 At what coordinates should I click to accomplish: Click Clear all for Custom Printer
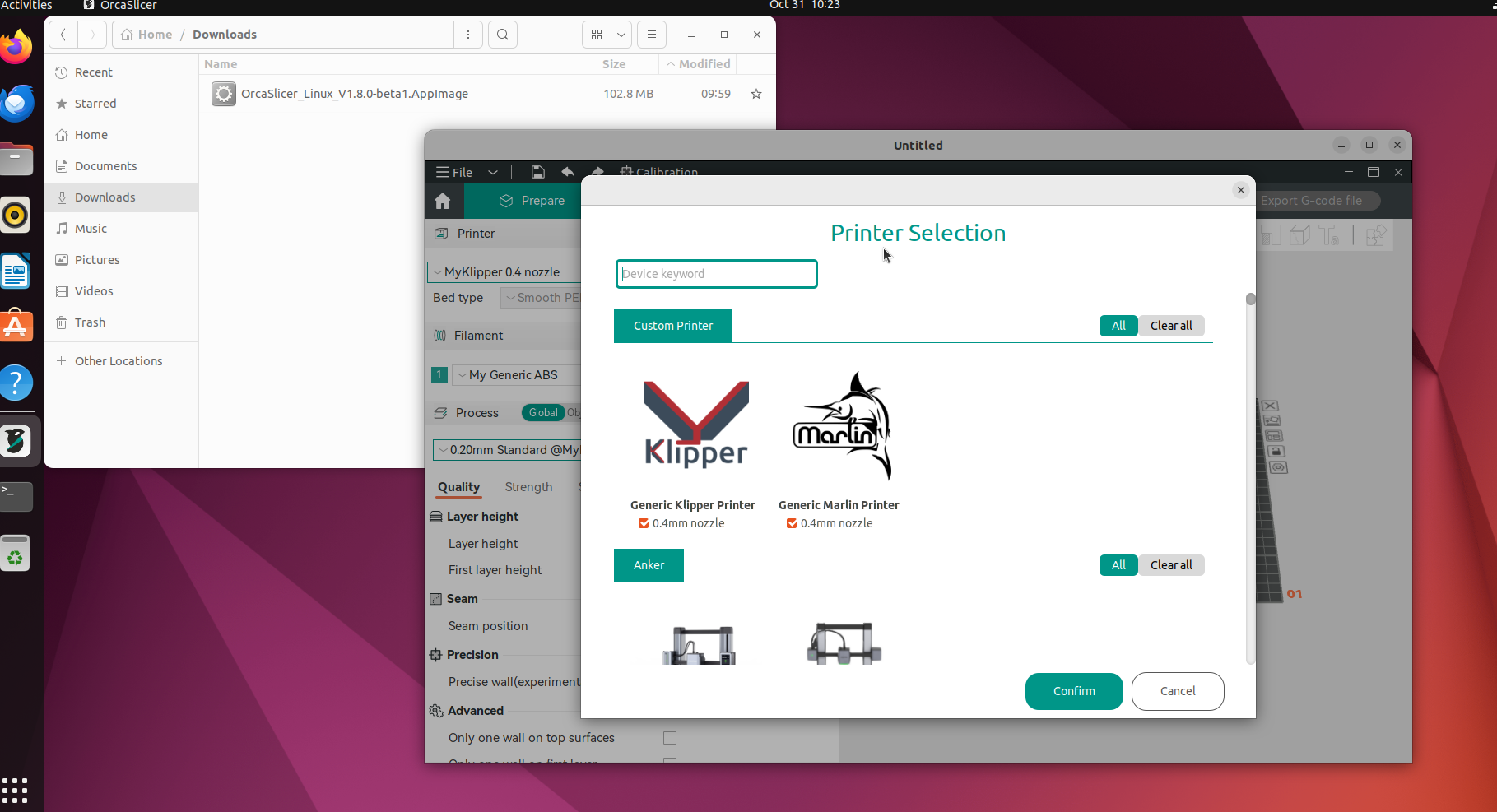click(1171, 326)
